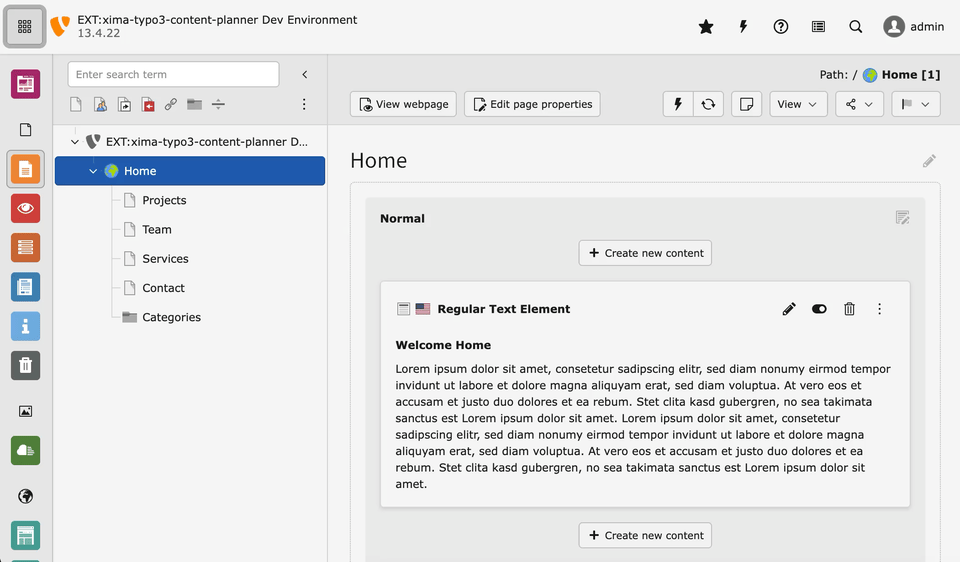This screenshot has height=562, width=960.
Task: Click Edit page properties button
Action: 532,104
